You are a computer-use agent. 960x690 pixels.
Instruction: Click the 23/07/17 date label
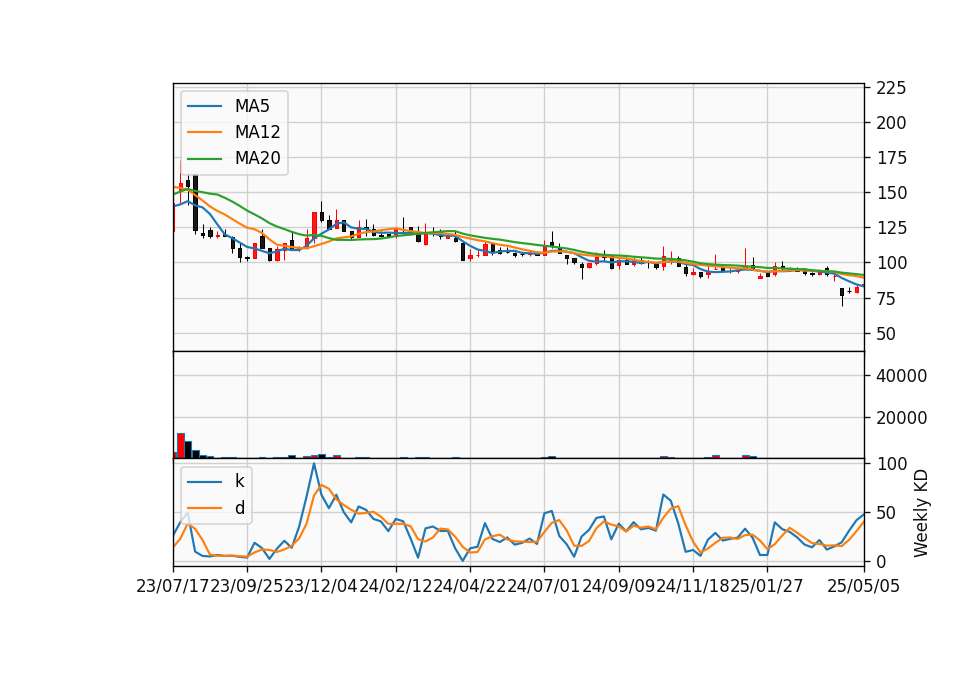pyautogui.click(x=173, y=586)
